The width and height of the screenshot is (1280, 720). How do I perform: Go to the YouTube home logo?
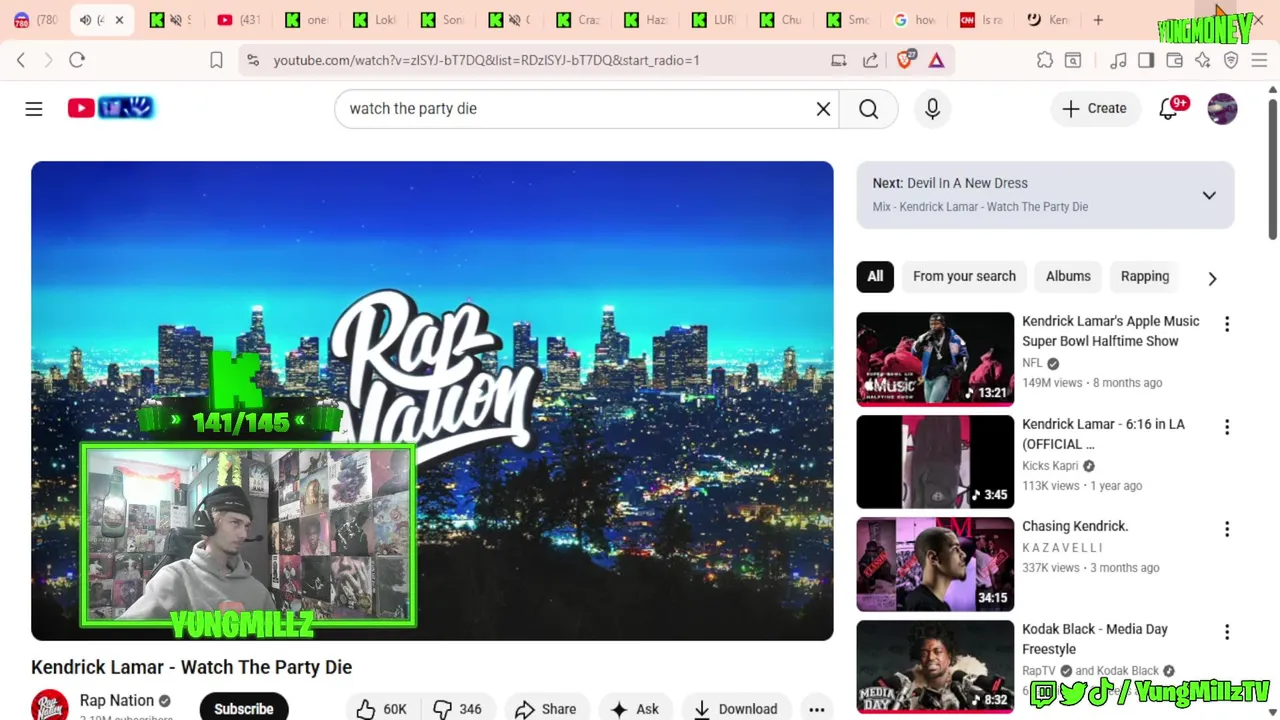click(110, 108)
